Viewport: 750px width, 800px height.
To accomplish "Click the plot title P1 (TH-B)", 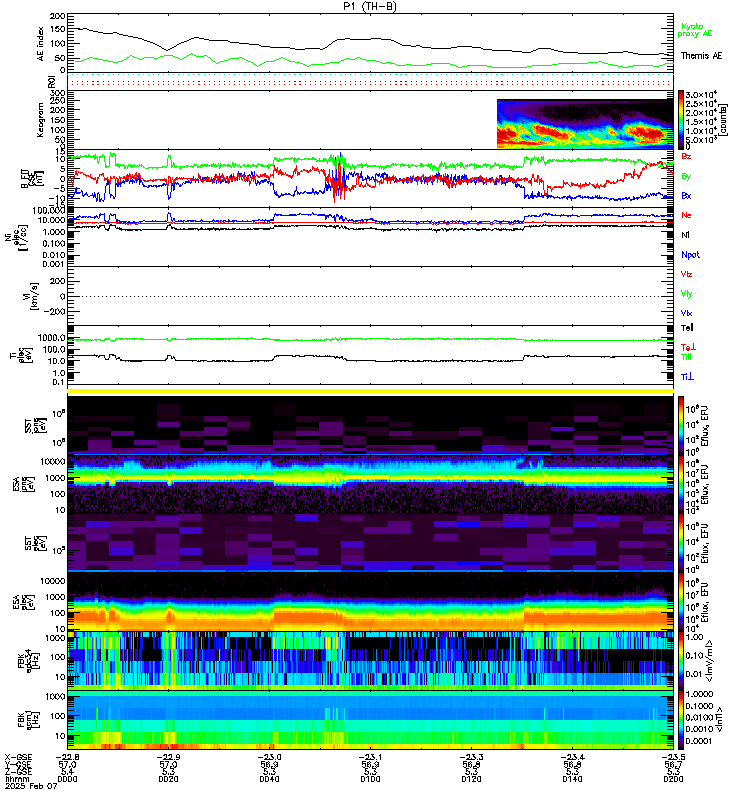I will [x=370, y=7].
